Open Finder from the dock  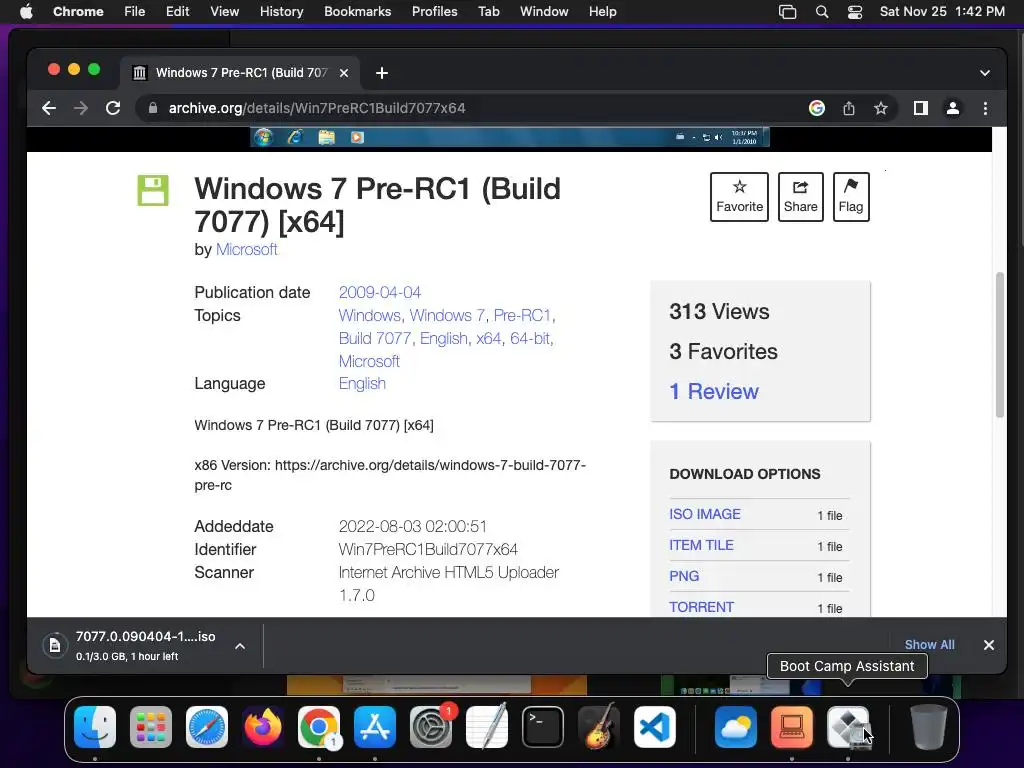[95, 727]
